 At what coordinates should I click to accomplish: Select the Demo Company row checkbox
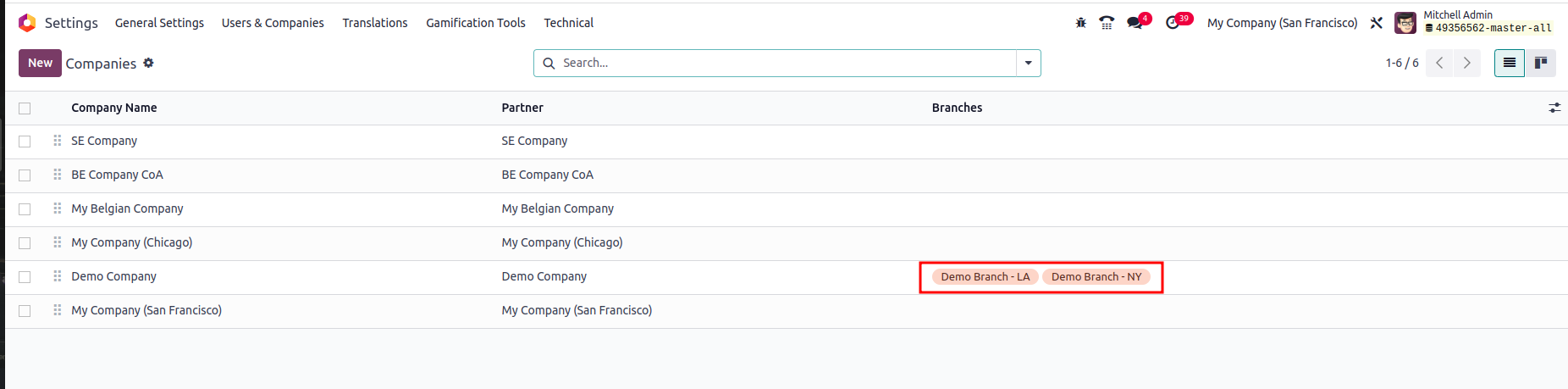click(x=25, y=277)
